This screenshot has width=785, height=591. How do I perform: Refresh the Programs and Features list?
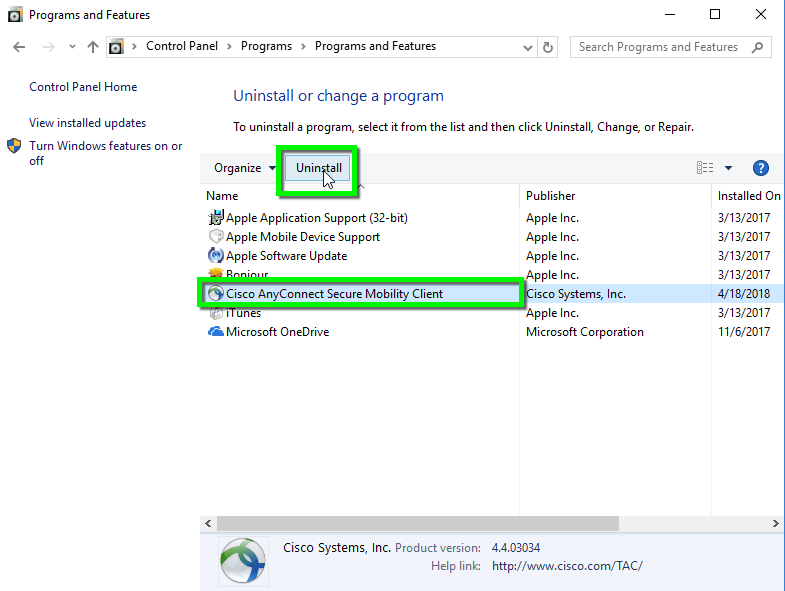[x=548, y=47]
